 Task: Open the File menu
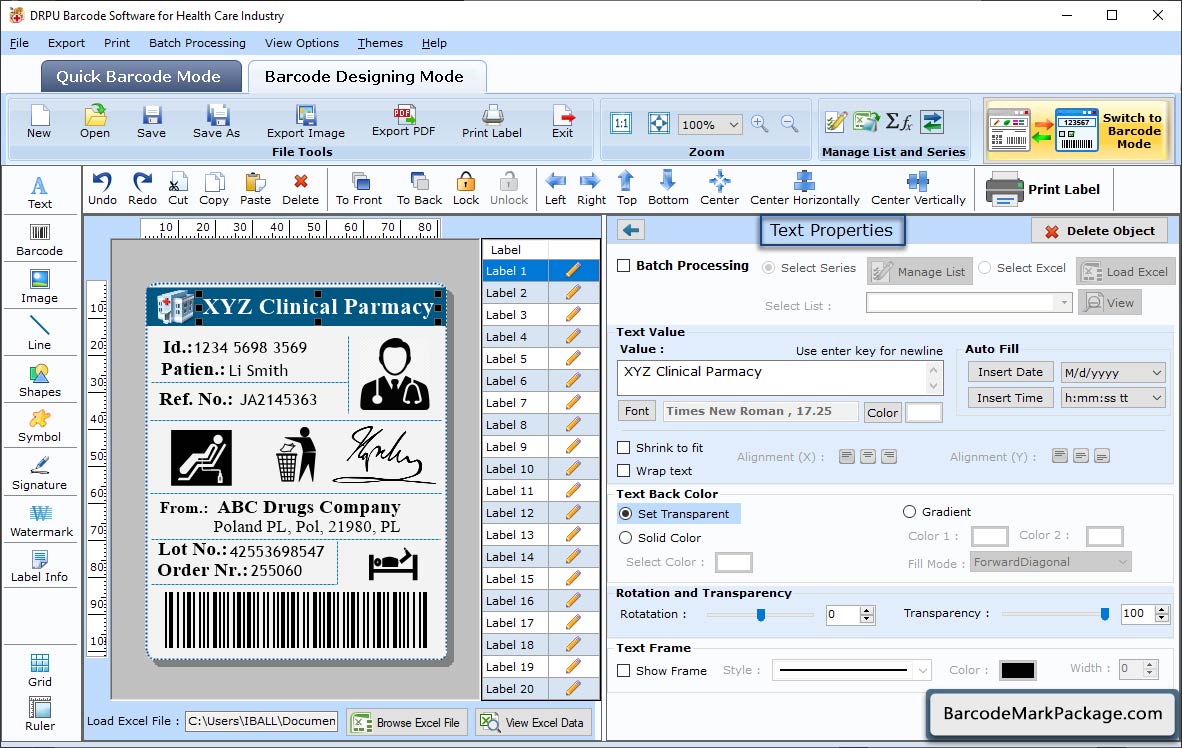19,43
